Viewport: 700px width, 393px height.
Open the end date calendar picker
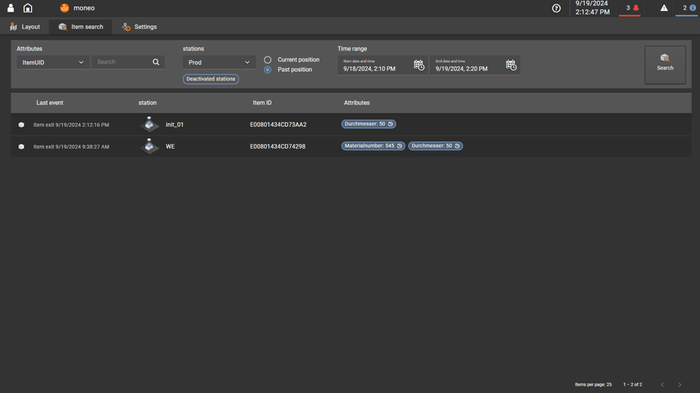[511, 65]
